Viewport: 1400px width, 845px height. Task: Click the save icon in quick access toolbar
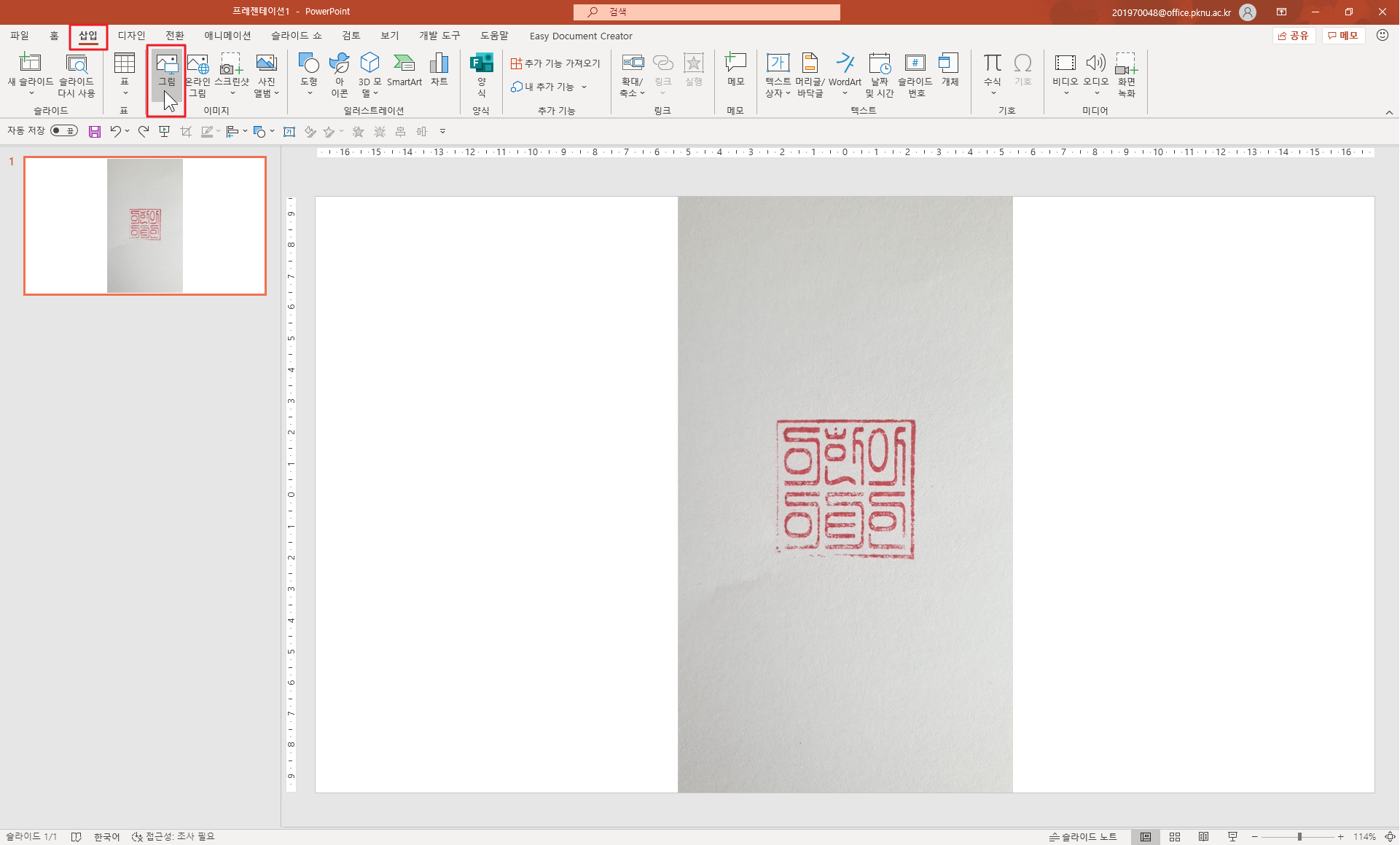point(95,132)
